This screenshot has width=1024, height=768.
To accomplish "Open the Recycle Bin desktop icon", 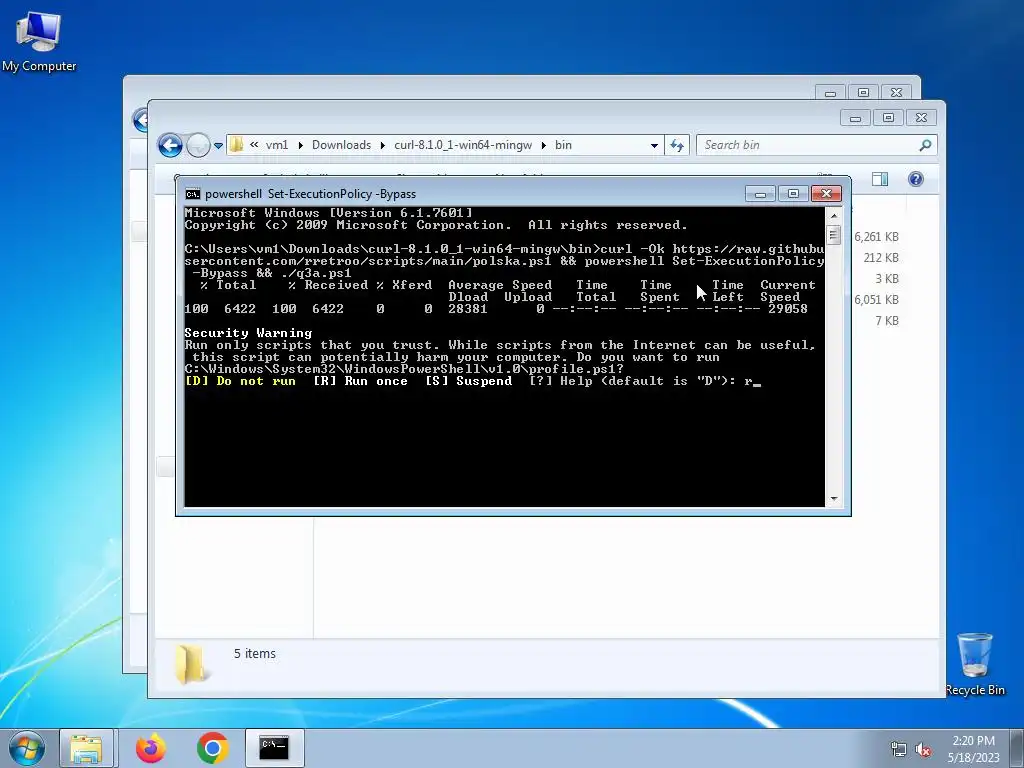I will pos(974,664).
